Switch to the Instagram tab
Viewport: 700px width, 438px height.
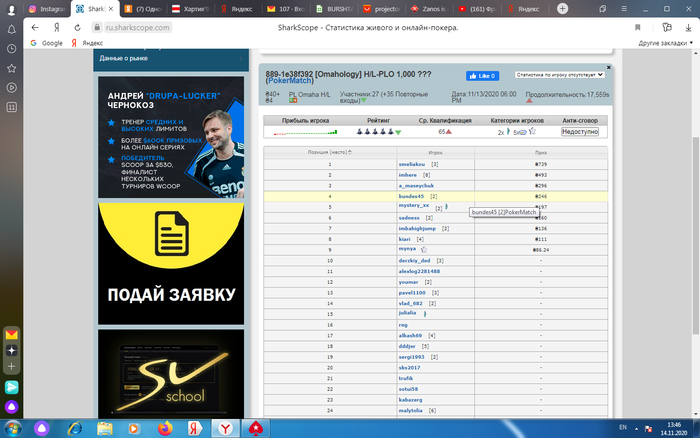(x=47, y=9)
